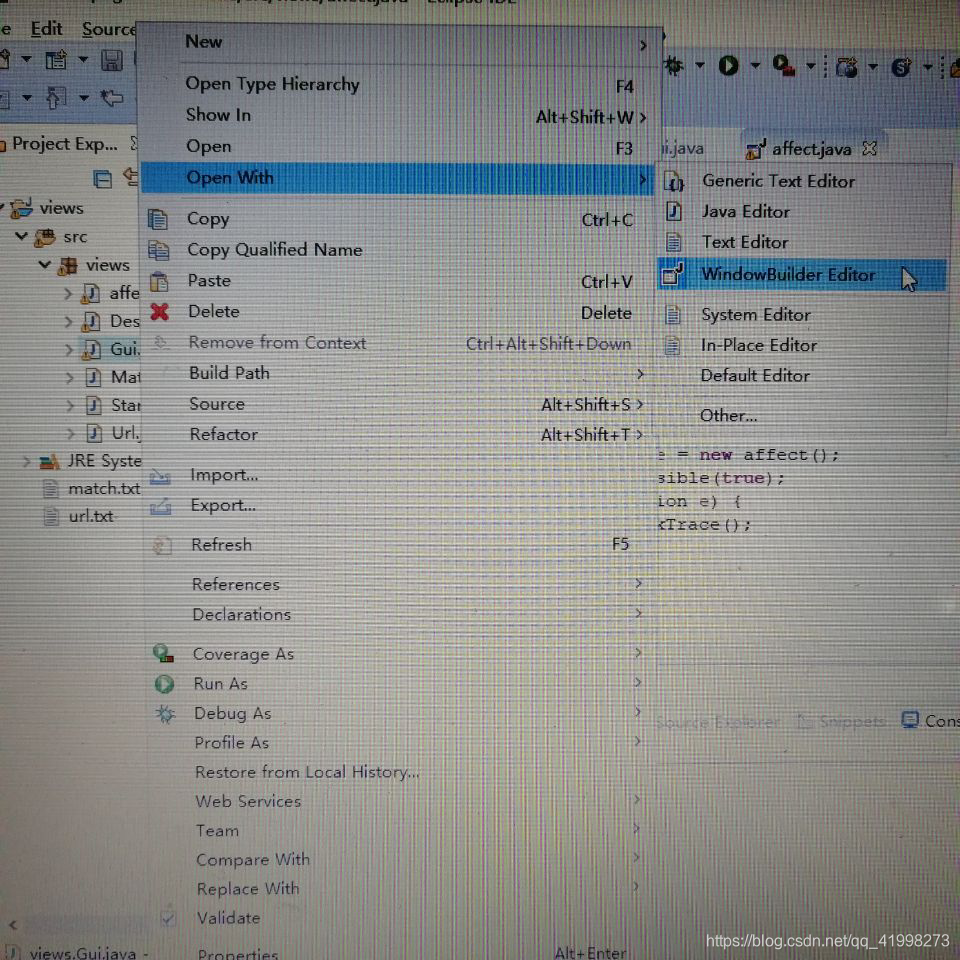
Task: Click the Refresh icon in context menu
Action: click(x=162, y=545)
